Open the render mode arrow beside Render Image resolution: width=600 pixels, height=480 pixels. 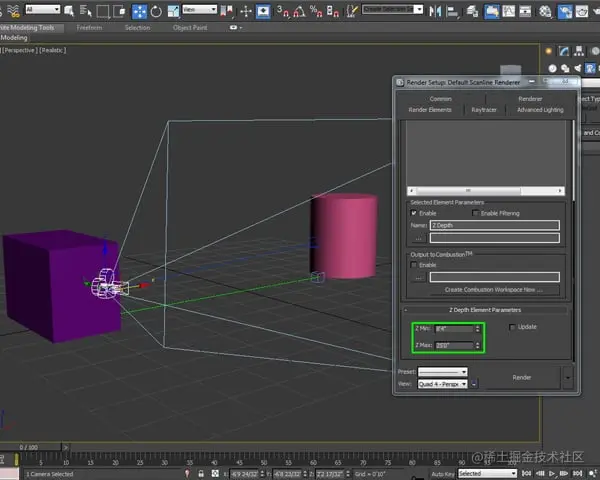pyautogui.click(x=568, y=378)
